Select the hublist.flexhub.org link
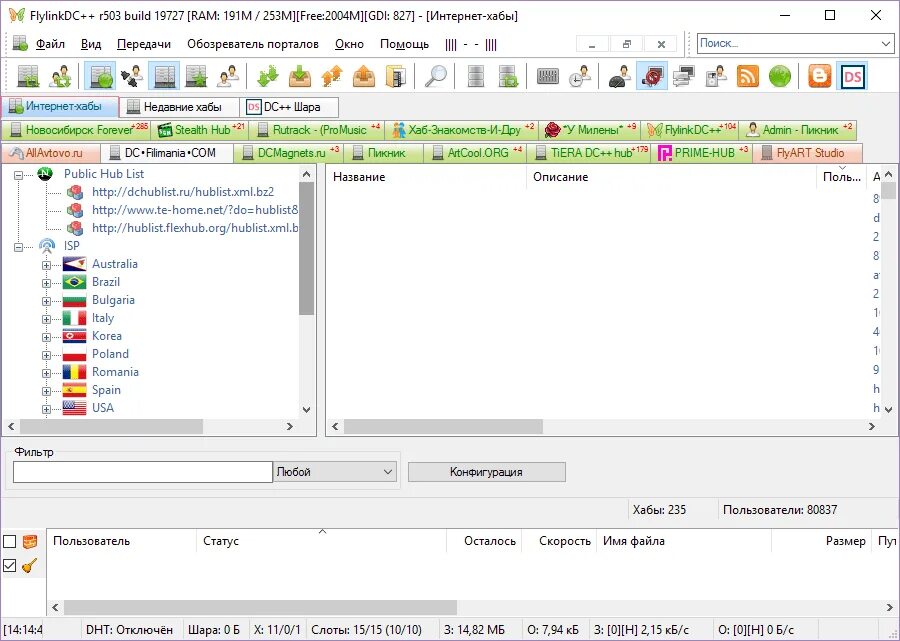900x641 pixels. tap(195, 228)
